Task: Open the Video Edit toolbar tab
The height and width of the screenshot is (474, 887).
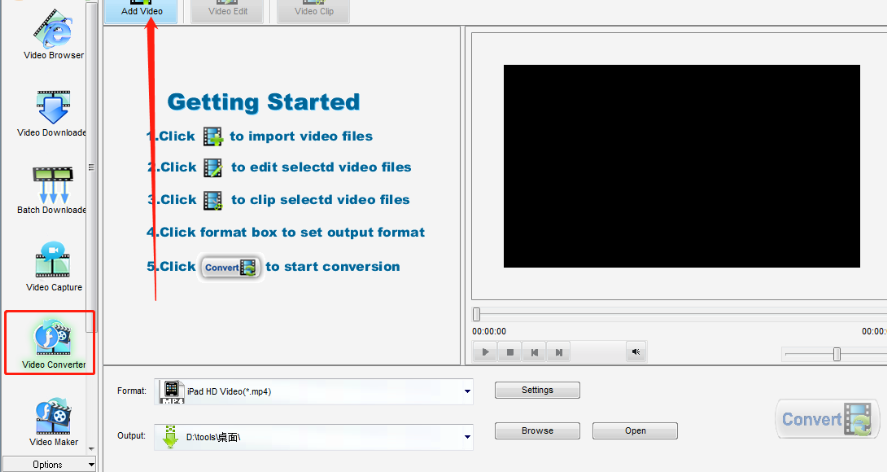Action: pyautogui.click(x=228, y=10)
